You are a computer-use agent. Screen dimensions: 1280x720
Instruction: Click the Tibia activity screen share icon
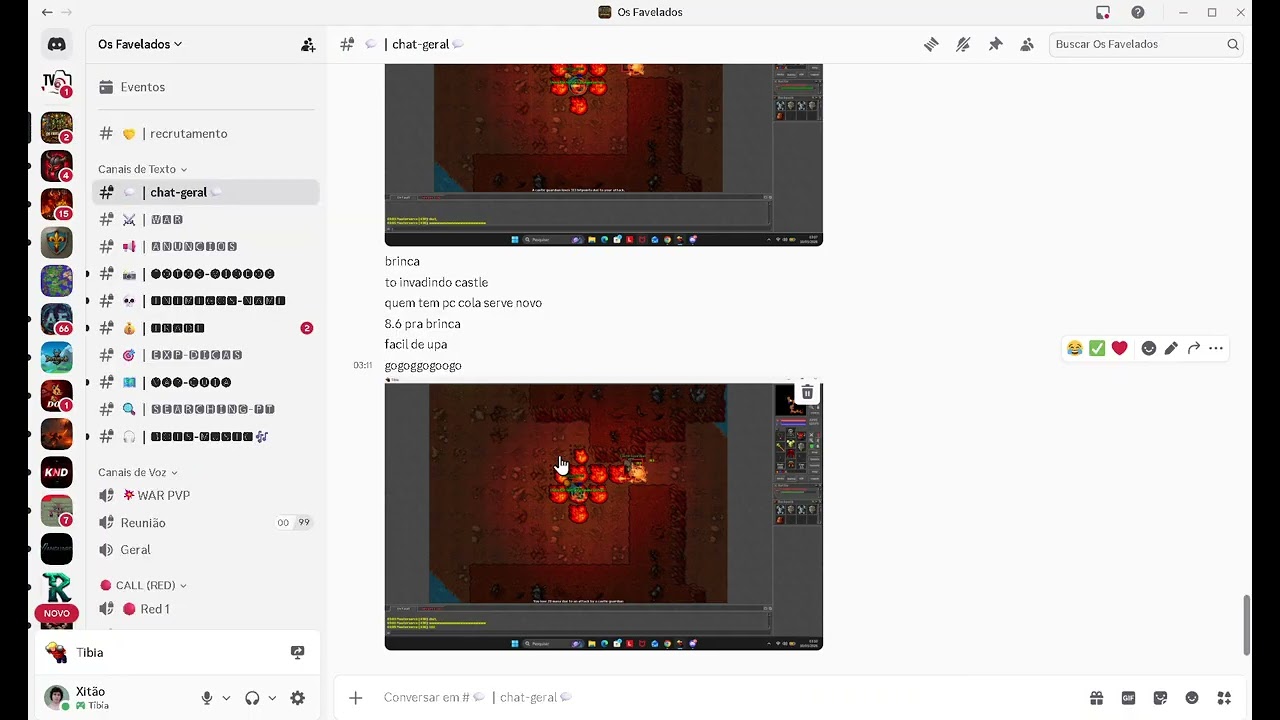(297, 652)
